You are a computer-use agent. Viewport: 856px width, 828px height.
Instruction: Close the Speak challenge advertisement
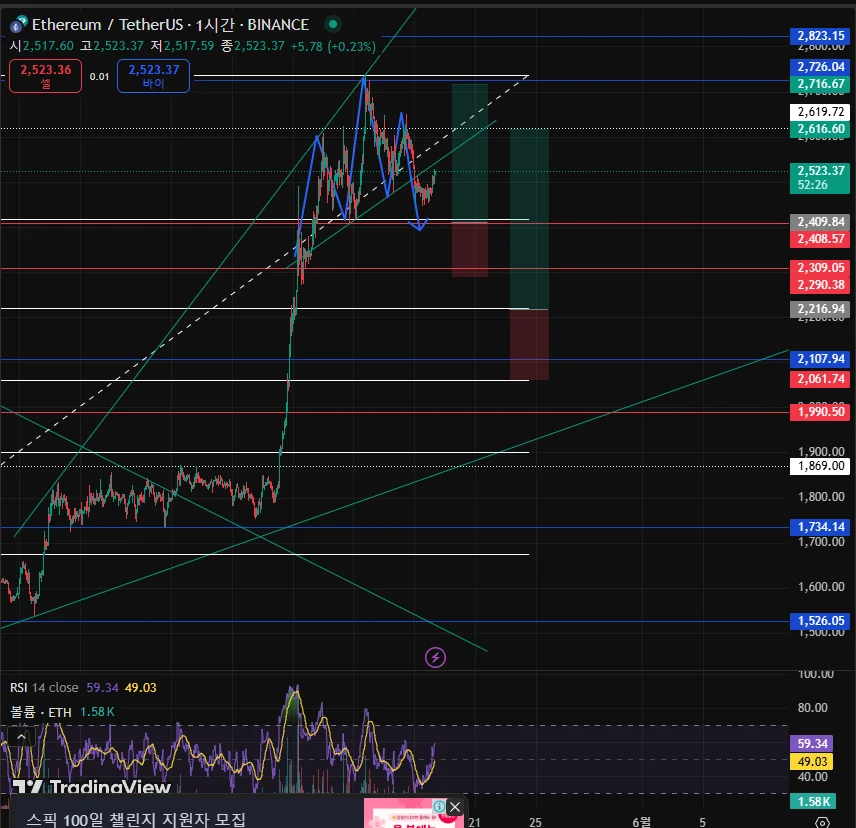(x=455, y=807)
